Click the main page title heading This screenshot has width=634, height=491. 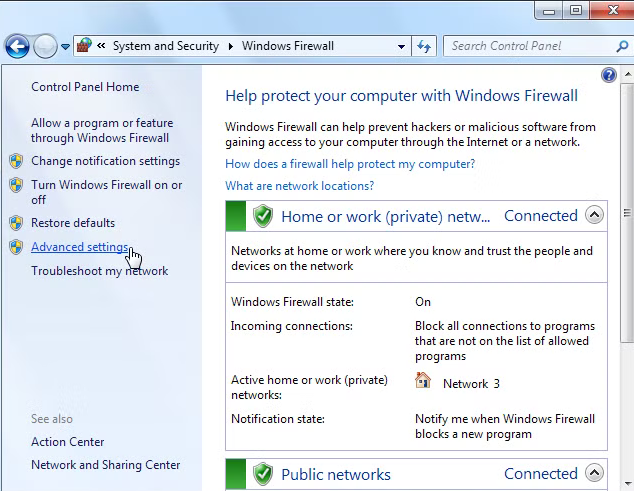coord(402,96)
